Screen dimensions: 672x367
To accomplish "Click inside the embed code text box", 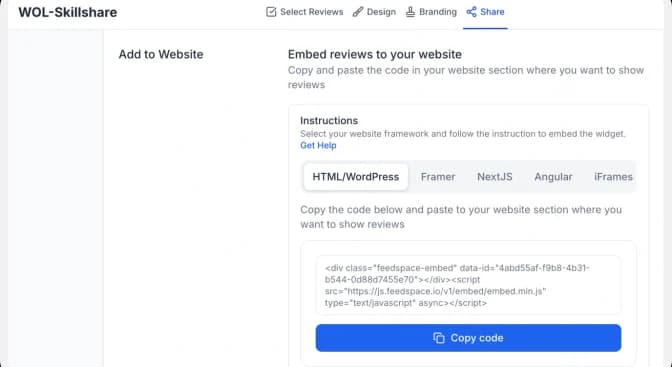I will (468, 285).
